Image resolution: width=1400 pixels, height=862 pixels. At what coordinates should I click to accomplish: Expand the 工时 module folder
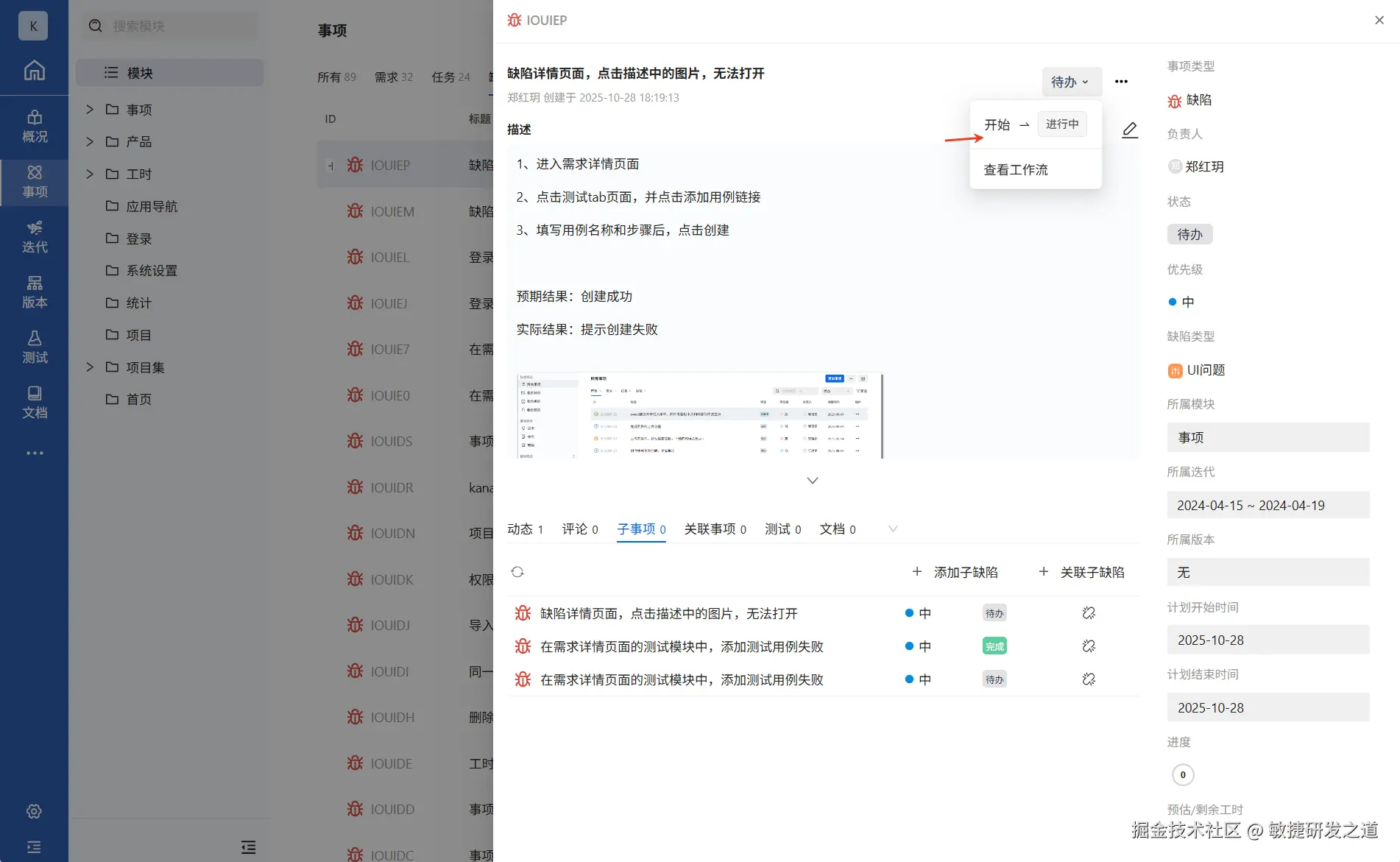click(90, 174)
